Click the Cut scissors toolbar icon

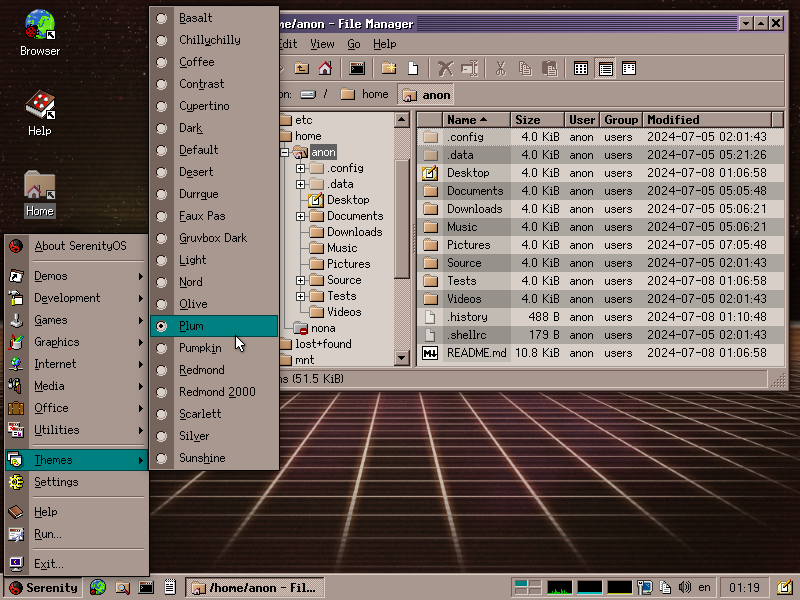coord(501,68)
